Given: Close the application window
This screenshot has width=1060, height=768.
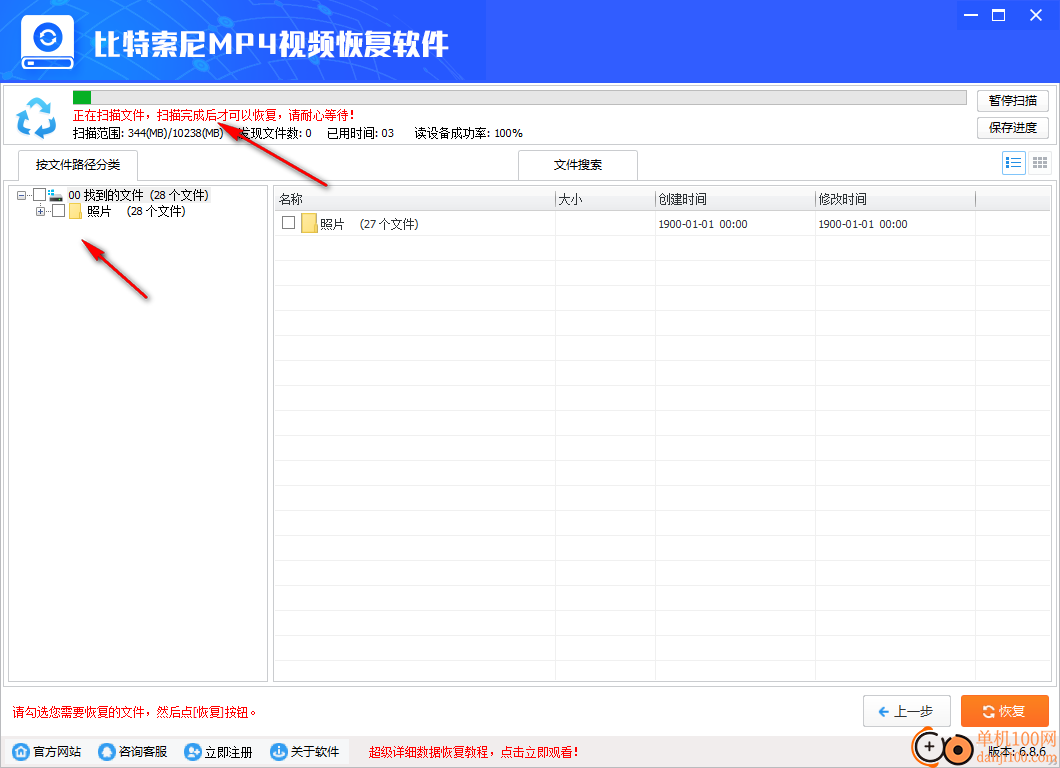Looking at the screenshot, I should [1036, 15].
